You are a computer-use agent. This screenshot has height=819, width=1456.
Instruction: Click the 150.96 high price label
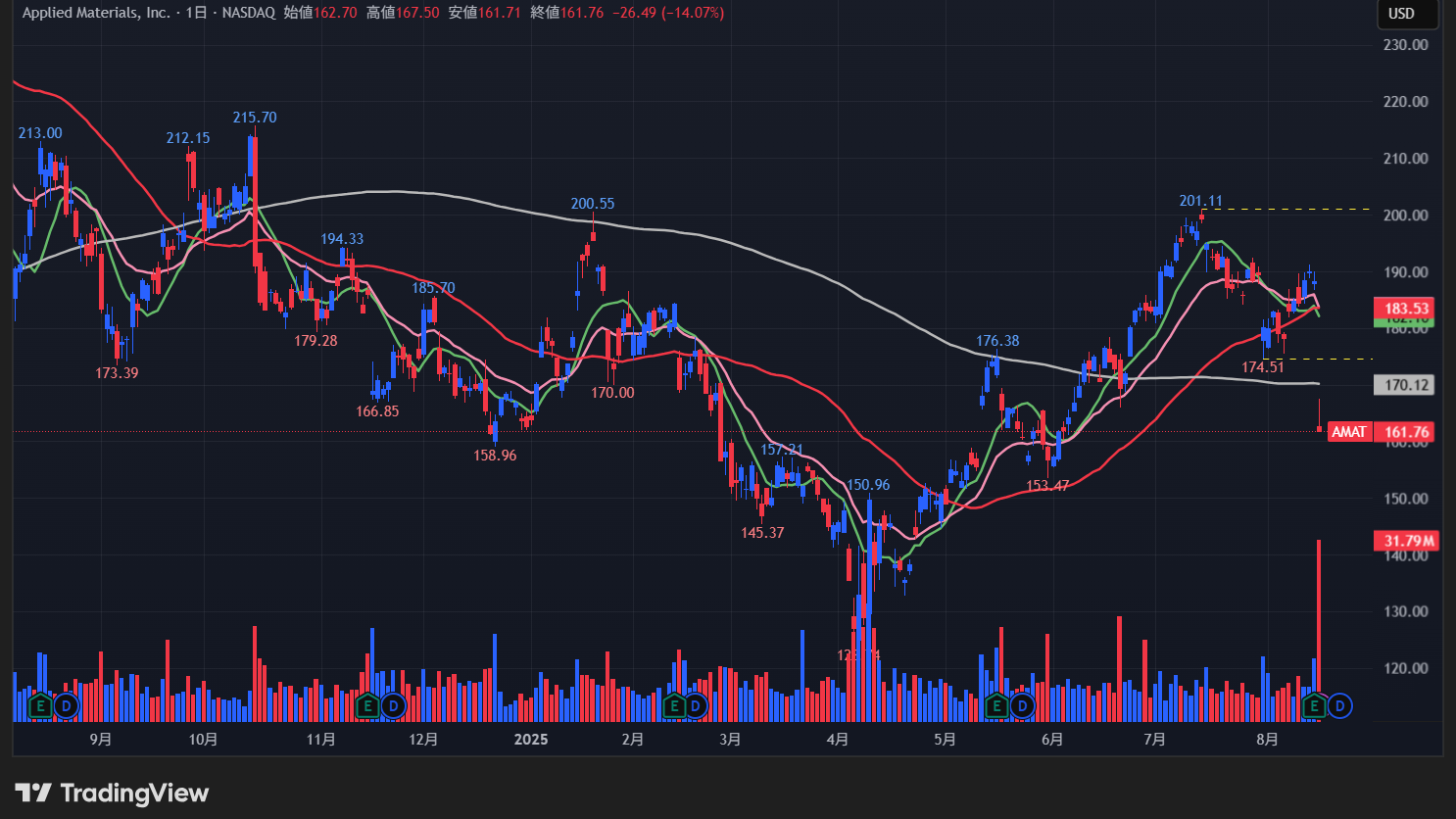(x=868, y=485)
